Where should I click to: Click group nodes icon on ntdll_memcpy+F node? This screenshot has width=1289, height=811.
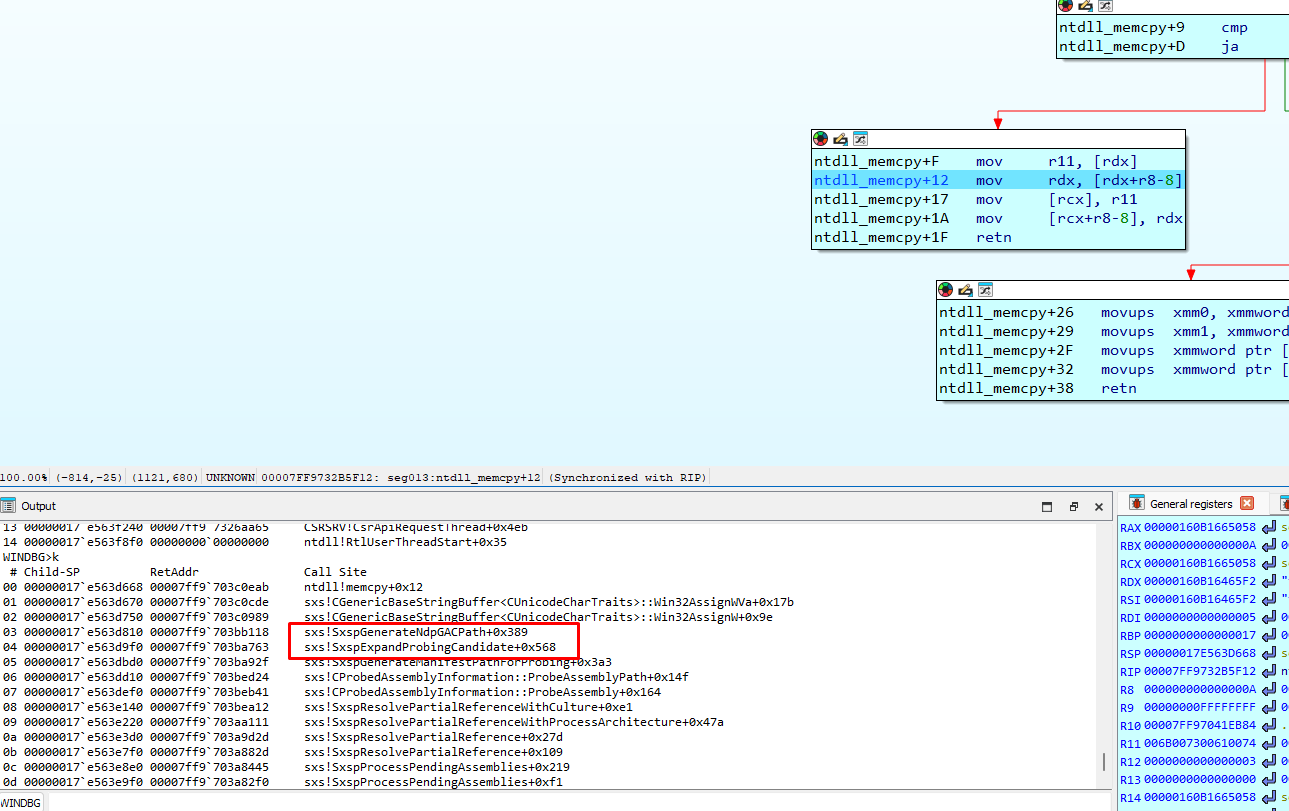coord(859,139)
